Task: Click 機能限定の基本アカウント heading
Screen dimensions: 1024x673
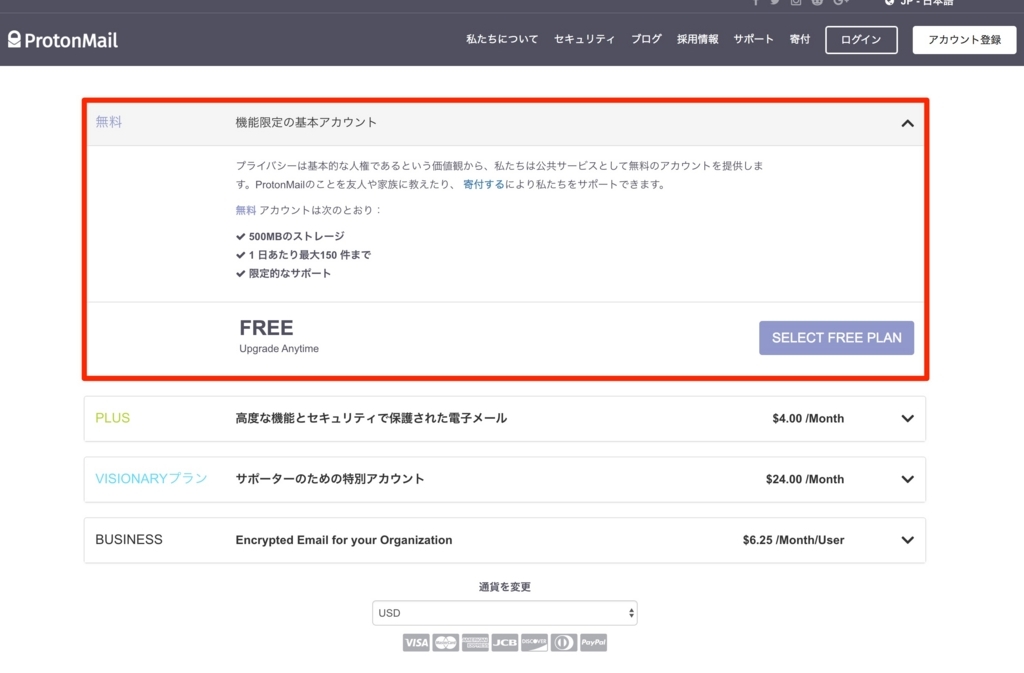Action: [306, 122]
